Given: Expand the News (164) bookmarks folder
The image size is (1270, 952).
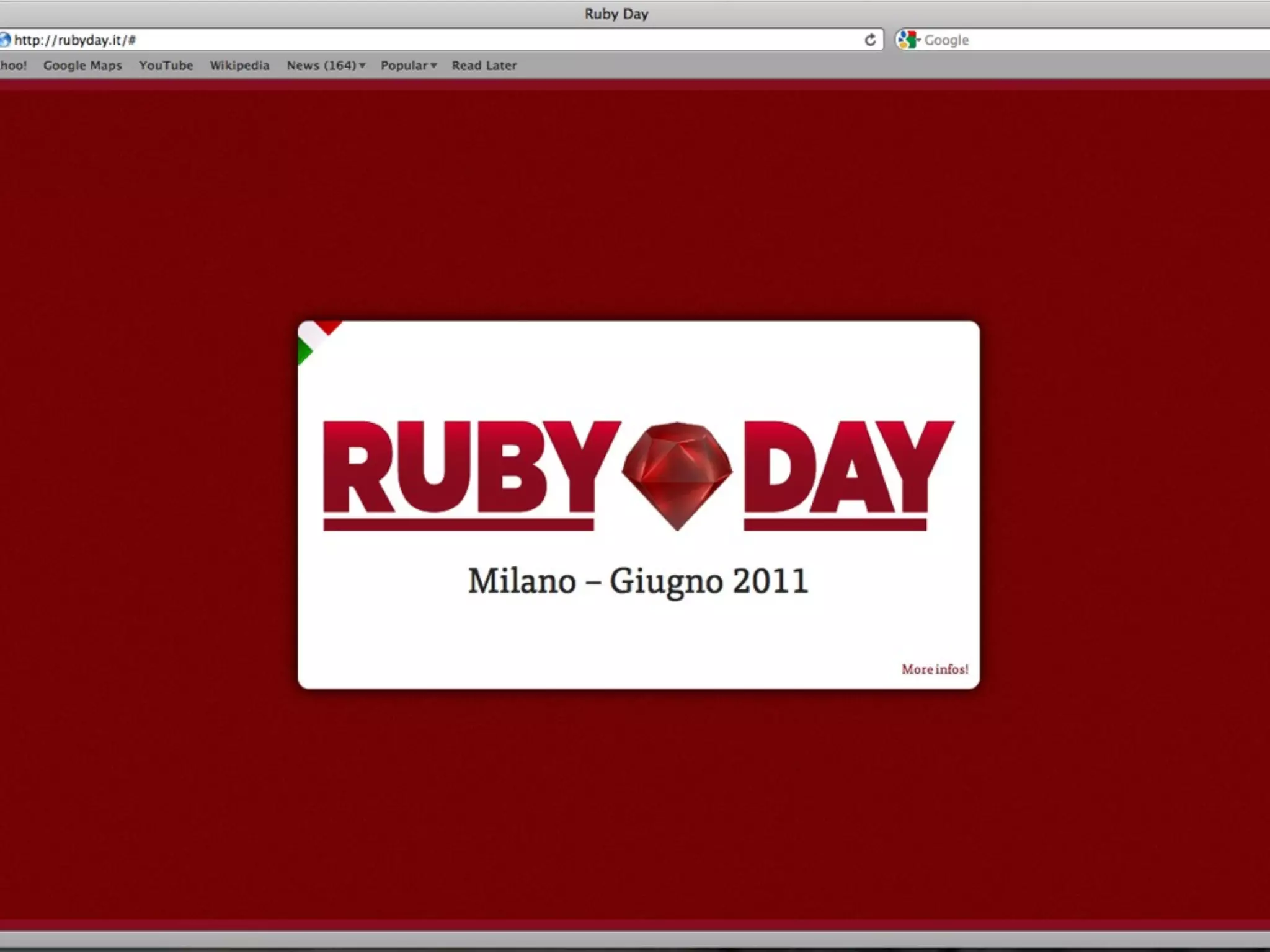Looking at the screenshot, I should pos(325,66).
